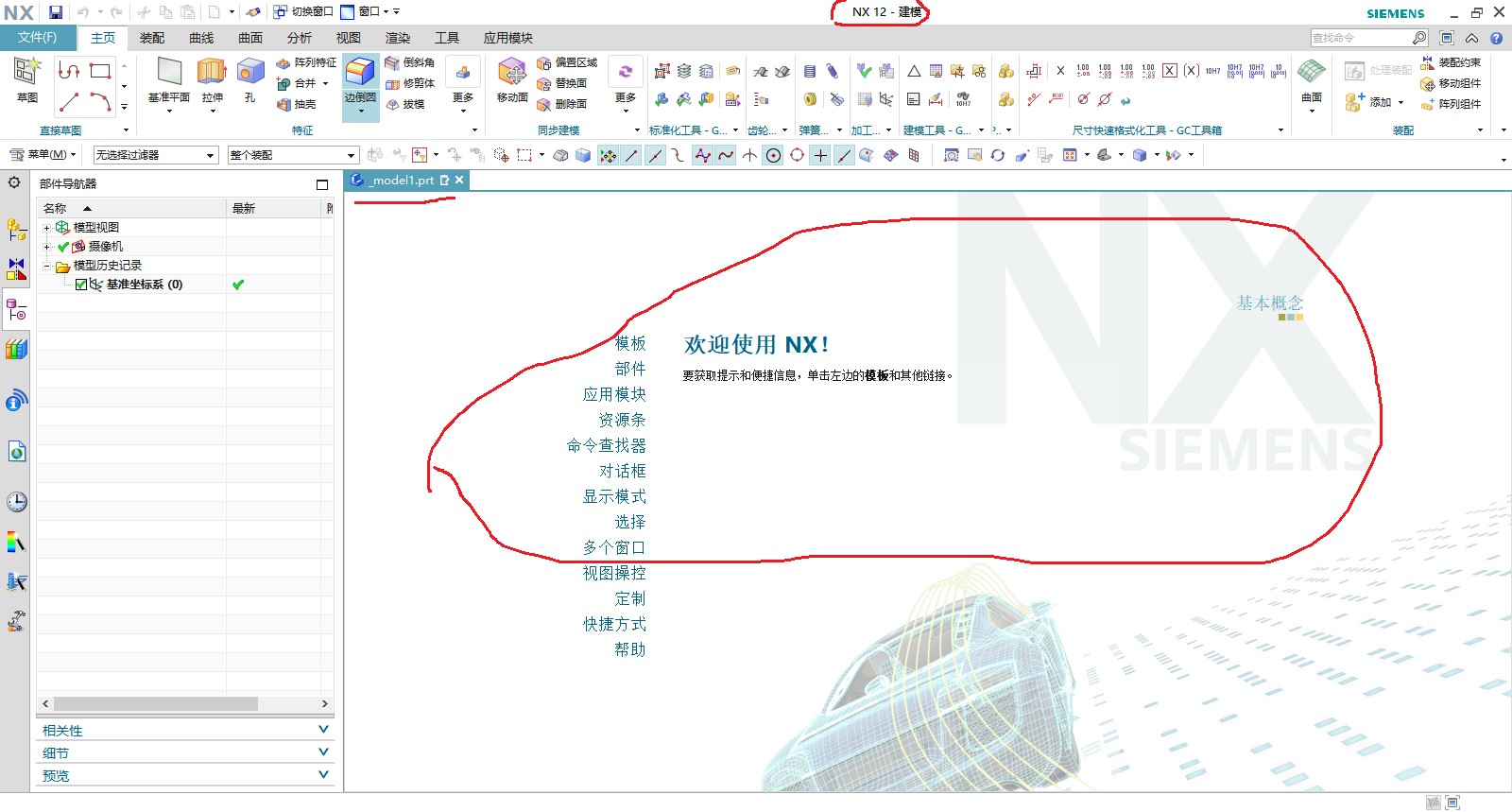Viewport: 1512px width, 812px height.
Task: Click the save icon in title bar
Action: (x=56, y=12)
